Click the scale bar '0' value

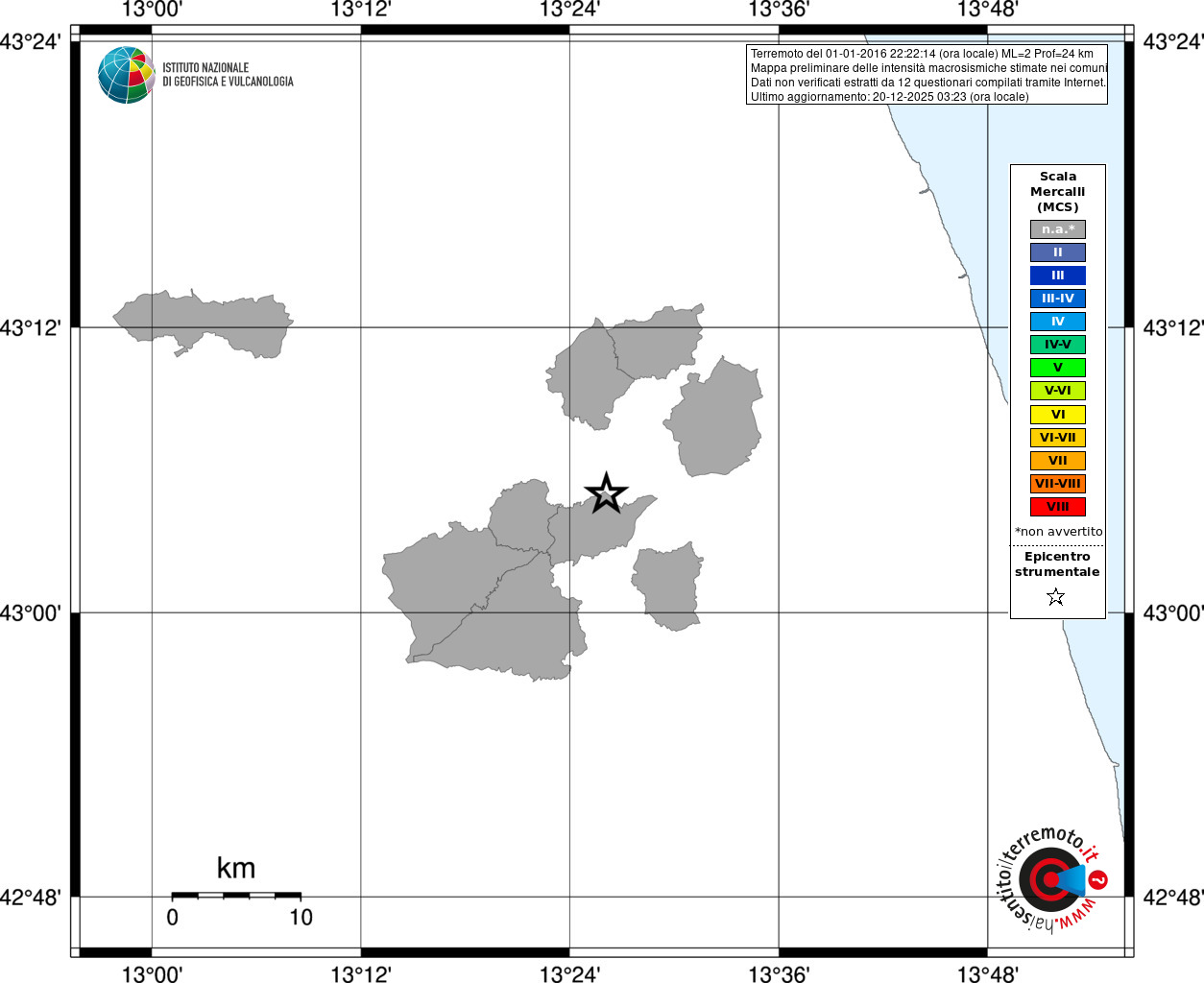tap(172, 918)
